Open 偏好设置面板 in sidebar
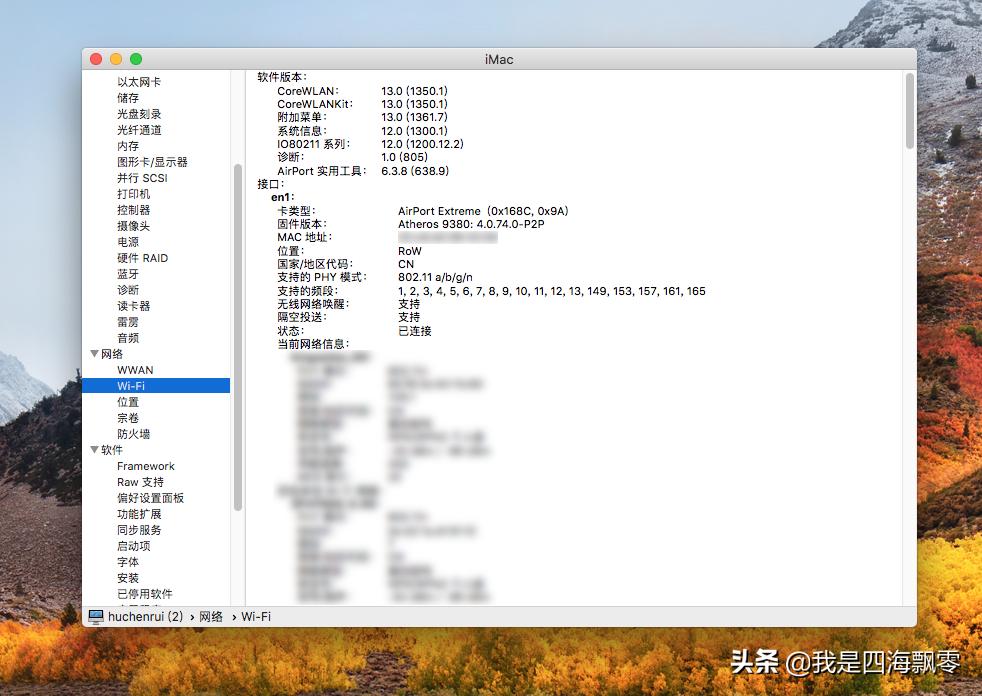This screenshot has width=982, height=696. (x=150, y=498)
